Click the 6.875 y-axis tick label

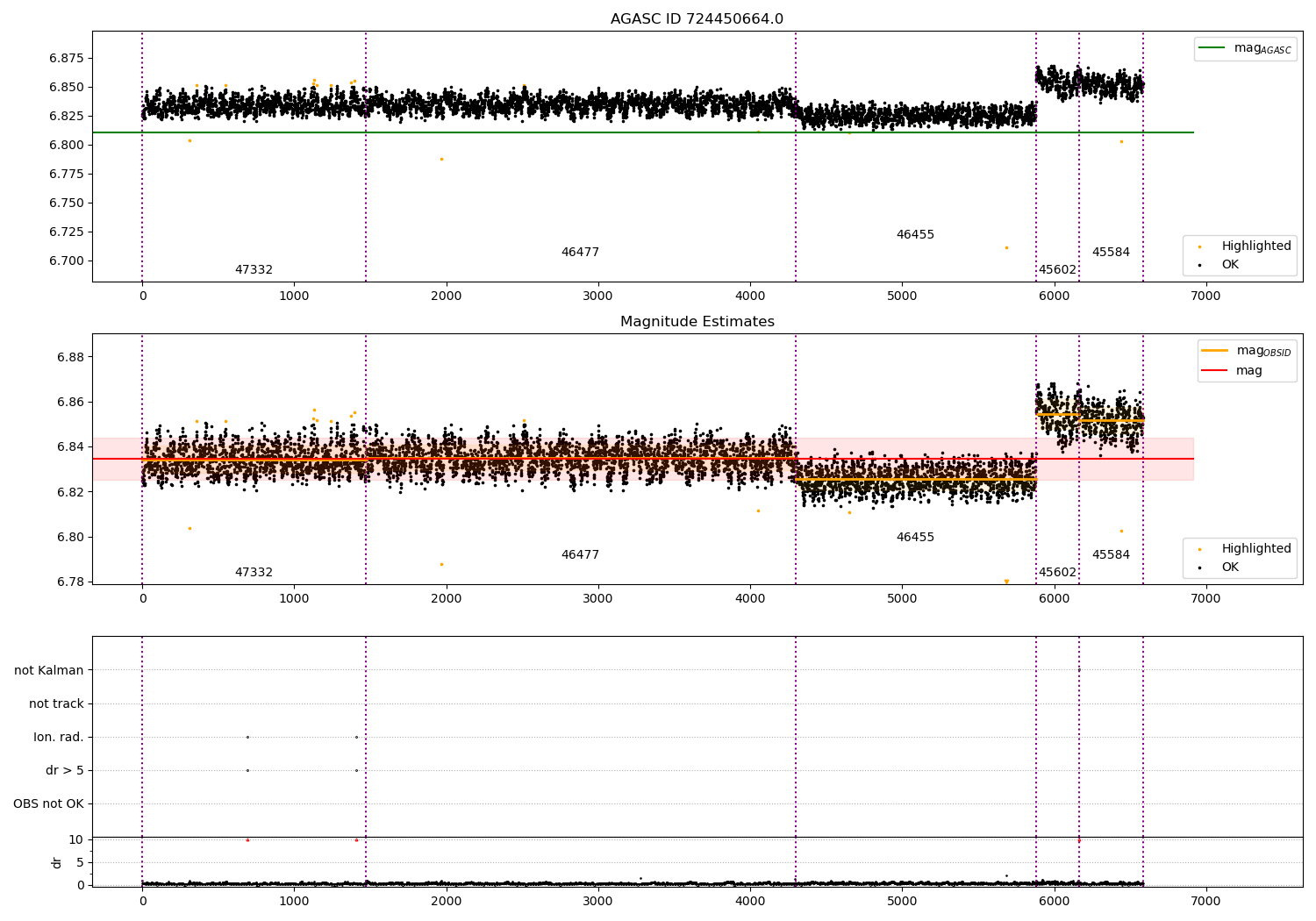[x=66, y=58]
